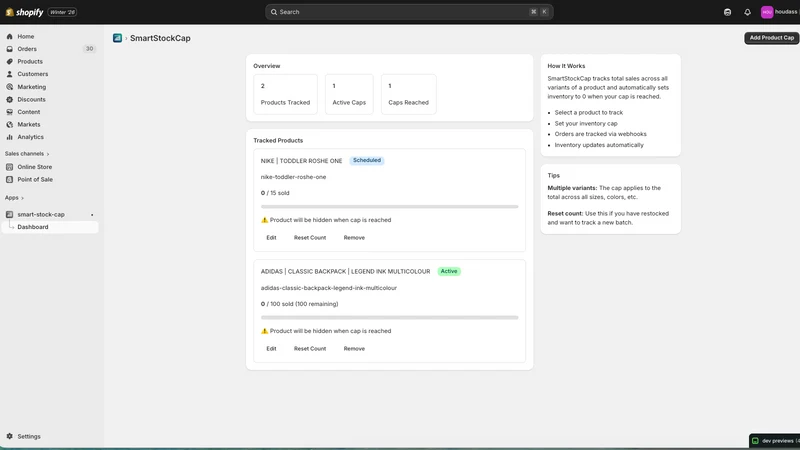Click the Orders inbox icon

(9, 49)
